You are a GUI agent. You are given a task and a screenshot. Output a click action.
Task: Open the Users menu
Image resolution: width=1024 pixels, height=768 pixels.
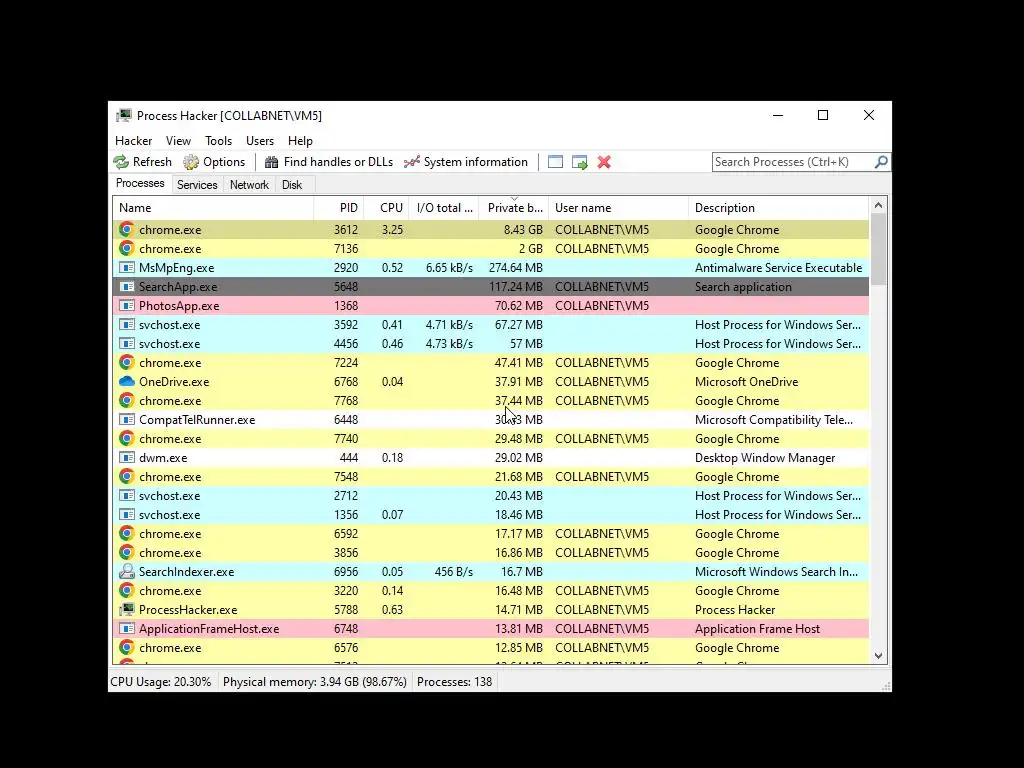(260, 141)
